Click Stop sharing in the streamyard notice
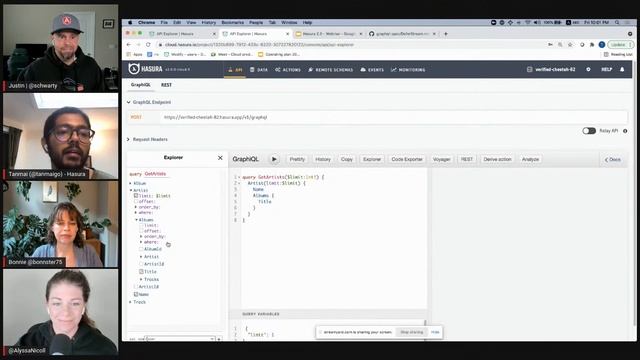The height and width of the screenshot is (360, 640). [411, 332]
